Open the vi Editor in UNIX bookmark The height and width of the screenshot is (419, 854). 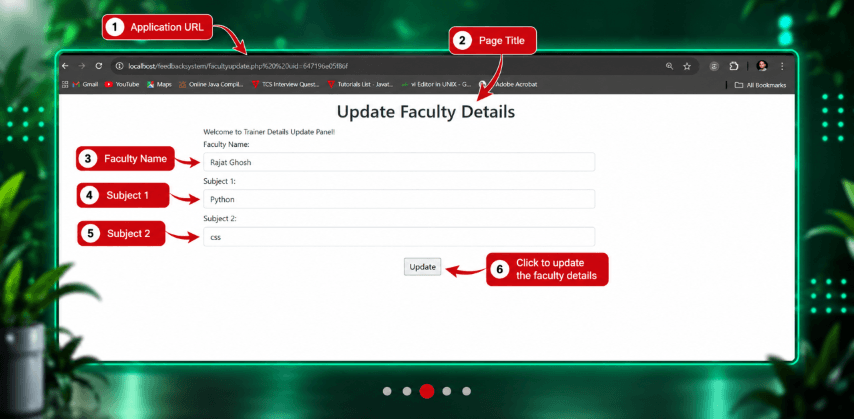(x=436, y=84)
